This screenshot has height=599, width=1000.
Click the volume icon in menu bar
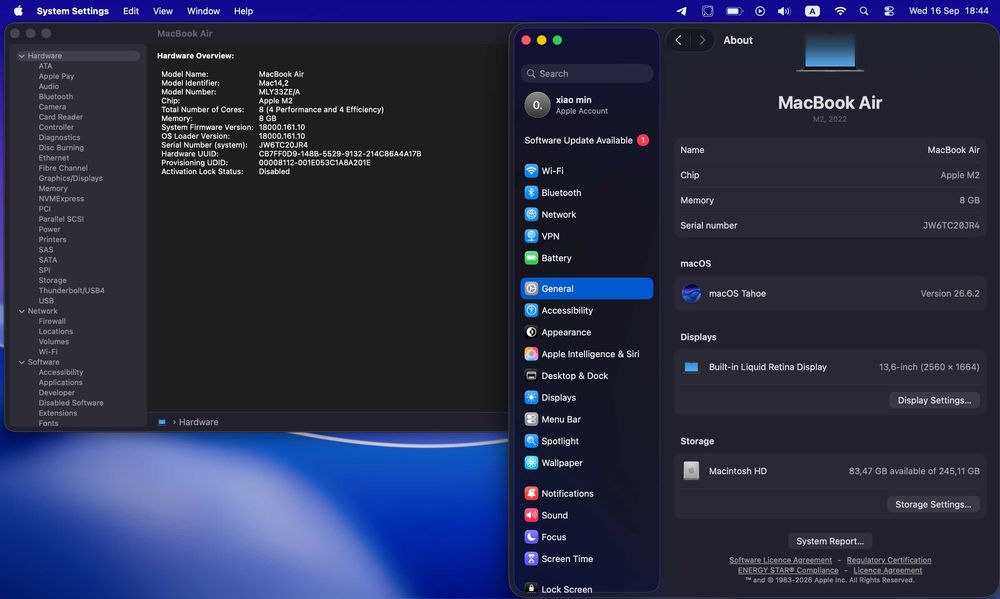[784, 11]
